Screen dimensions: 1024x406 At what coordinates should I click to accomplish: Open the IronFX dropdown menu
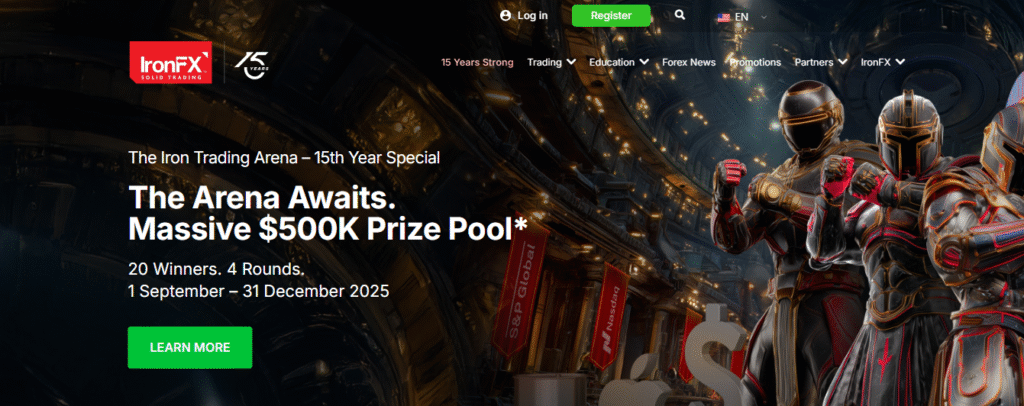point(882,62)
